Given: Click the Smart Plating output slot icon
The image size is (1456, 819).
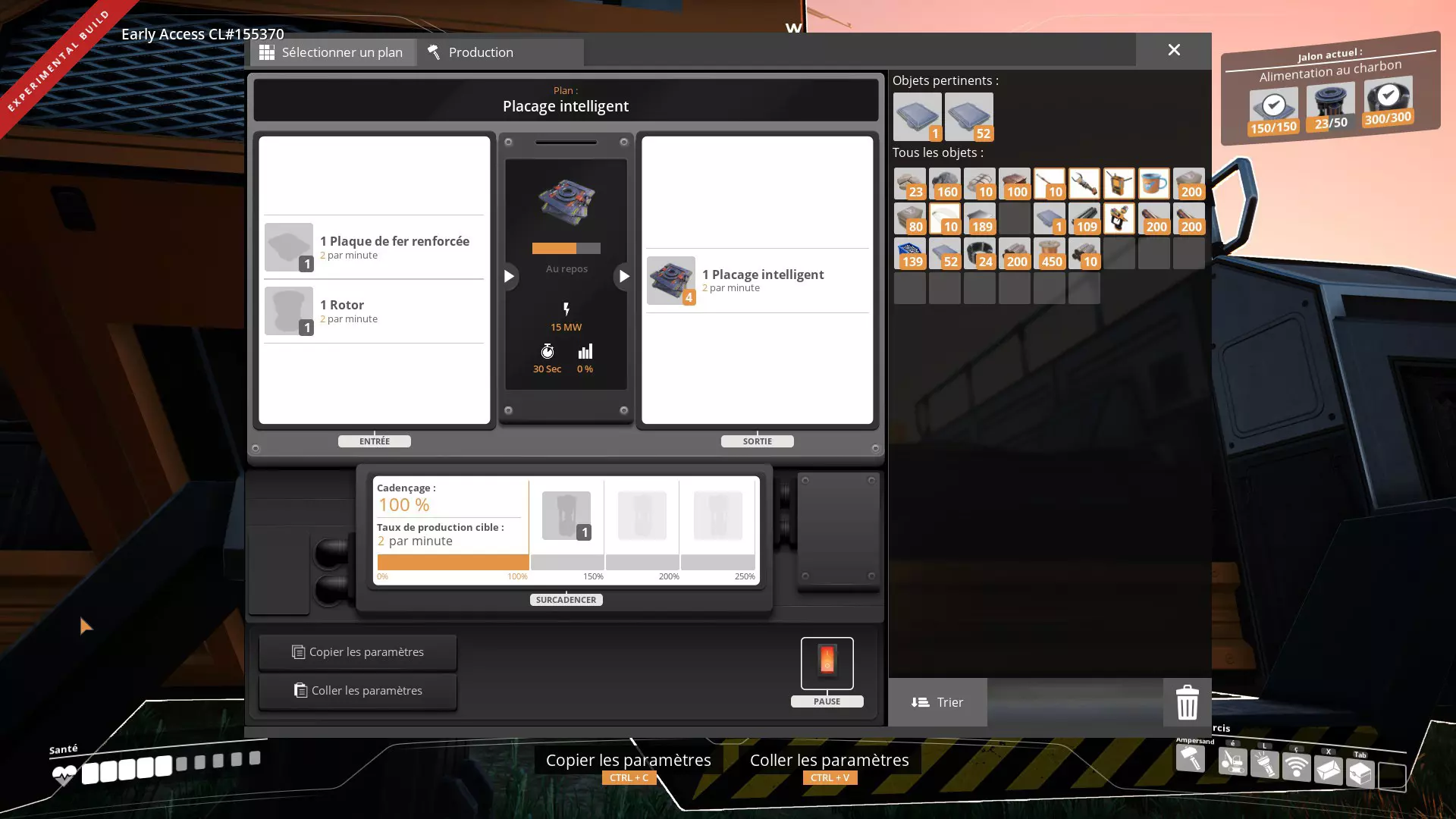Looking at the screenshot, I should pos(671,281).
